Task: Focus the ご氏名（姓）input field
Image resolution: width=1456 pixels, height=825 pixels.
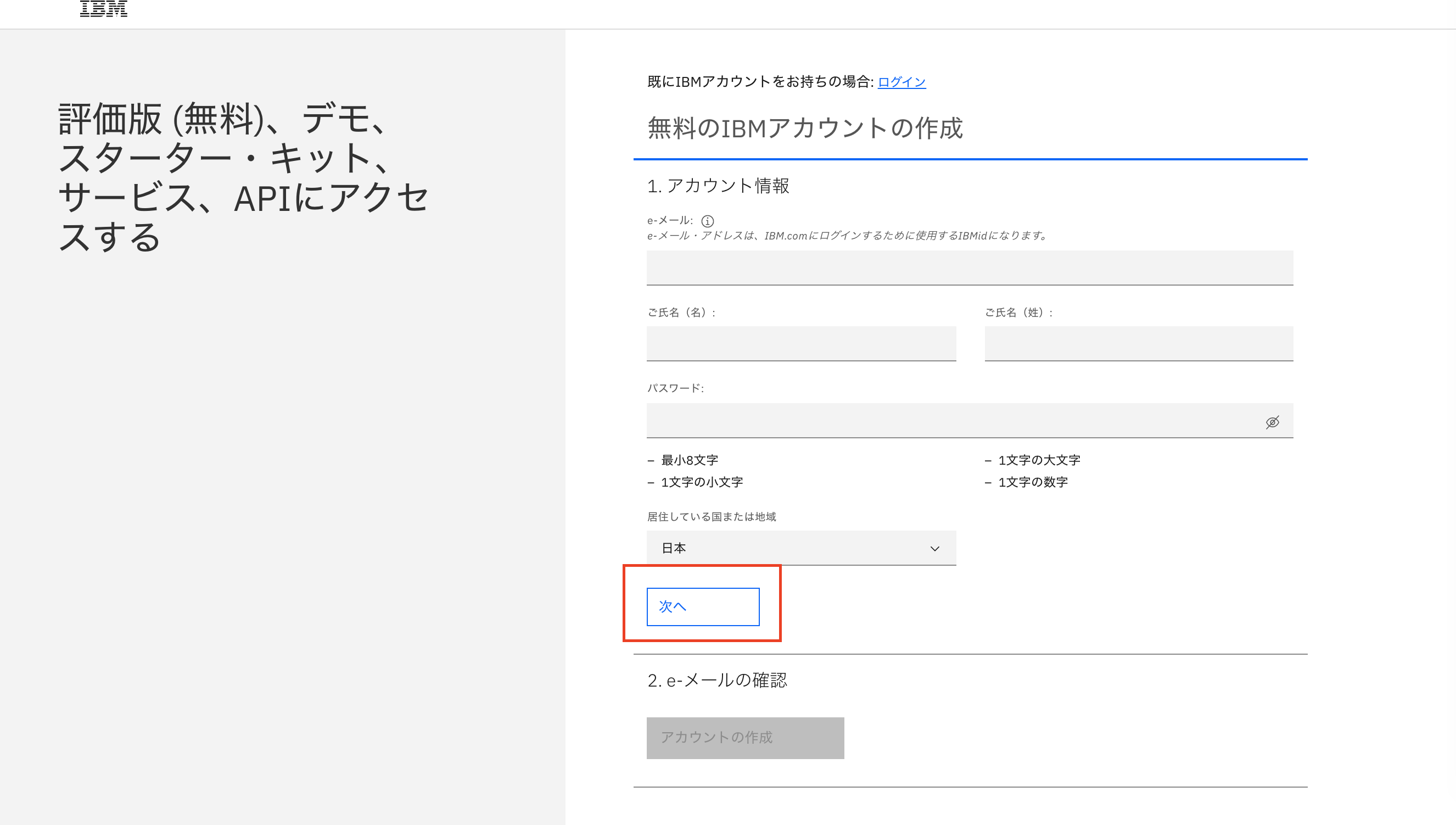Action: point(1138,343)
